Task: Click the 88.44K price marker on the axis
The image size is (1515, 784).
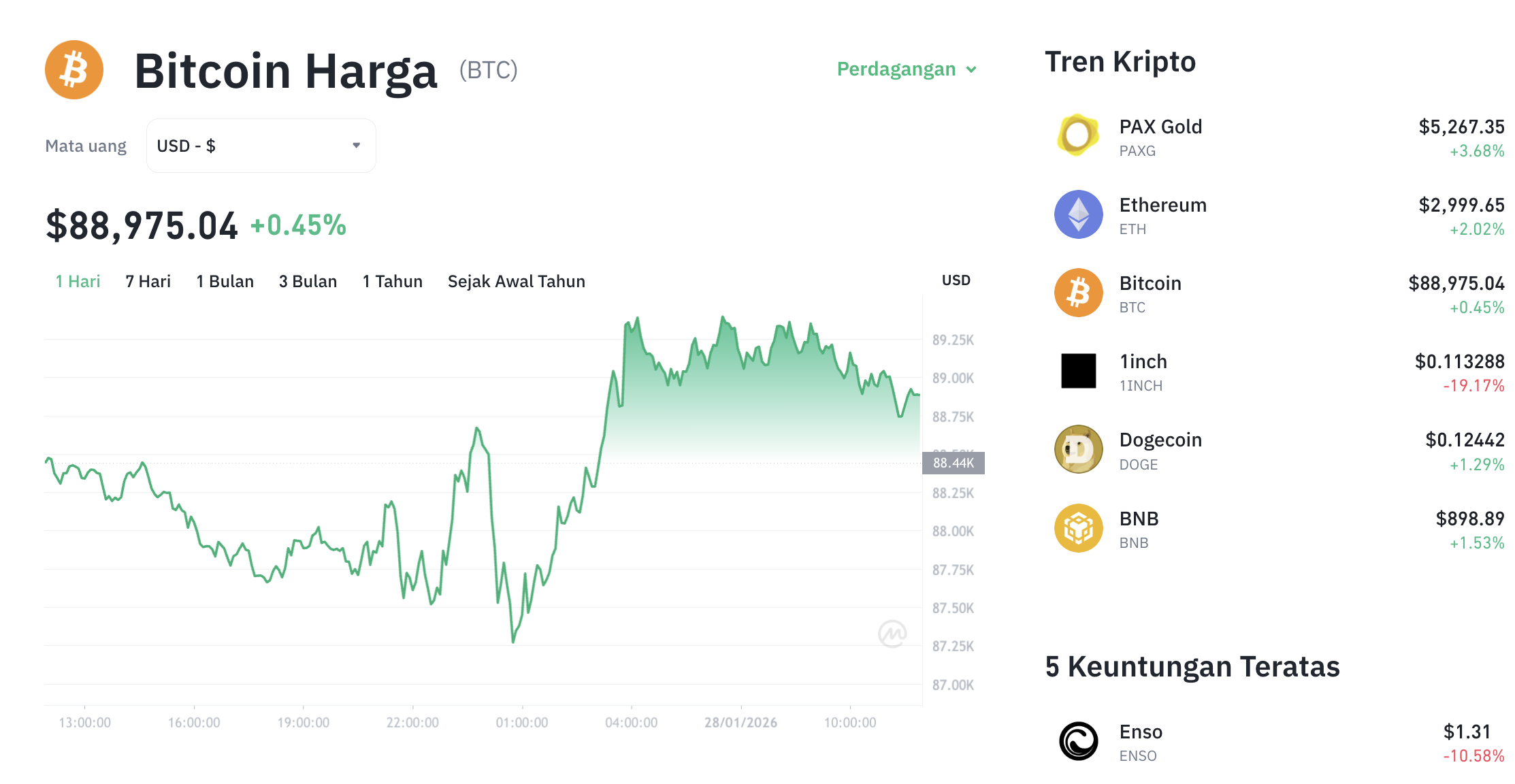Action: click(955, 463)
